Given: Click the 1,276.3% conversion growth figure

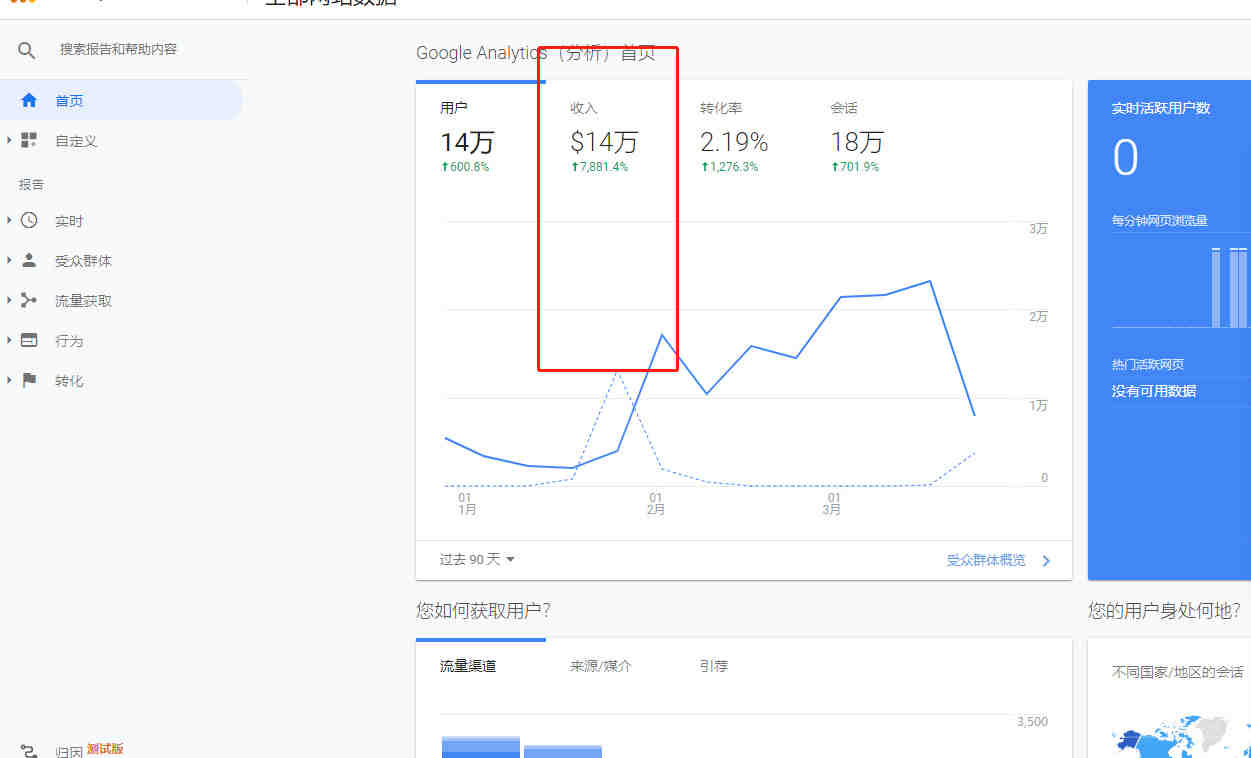Looking at the screenshot, I should tap(729, 167).
